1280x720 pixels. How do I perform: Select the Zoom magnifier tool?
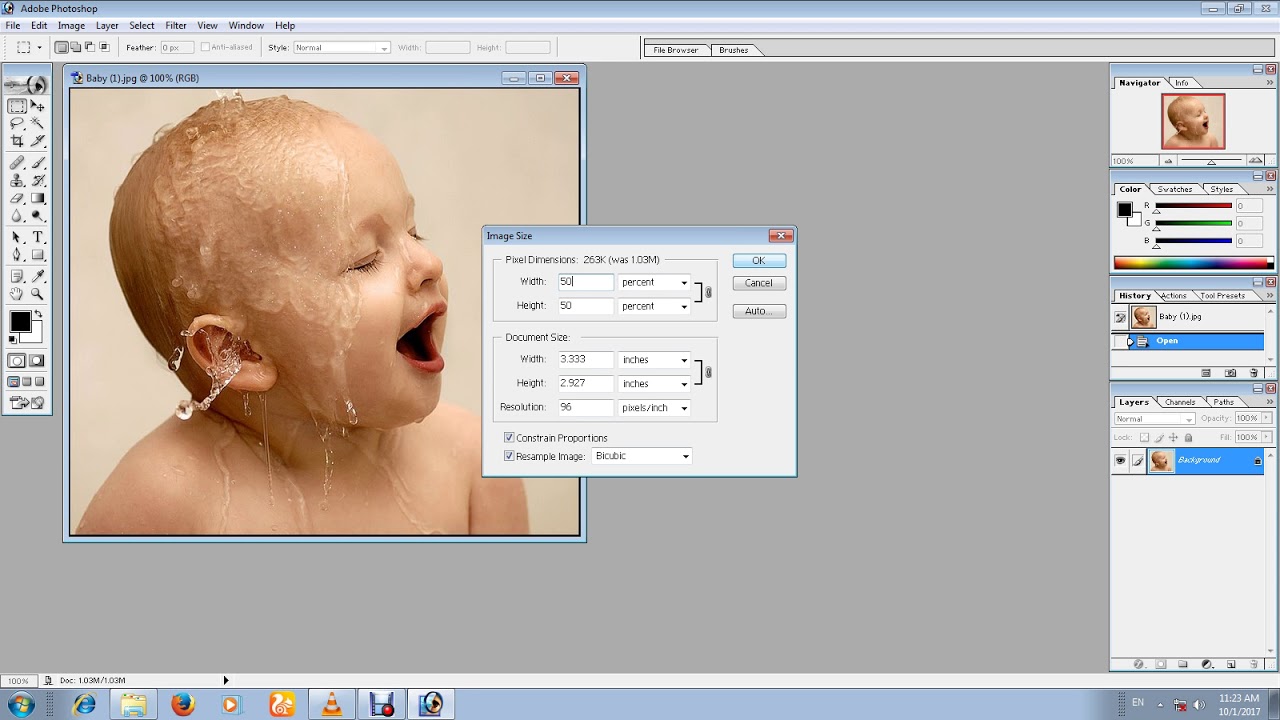(38, 294)
